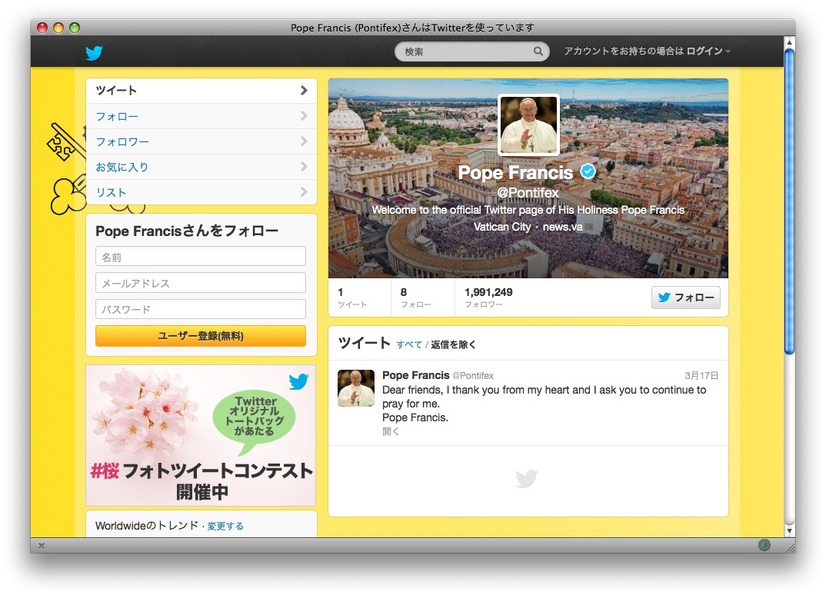Click the news.va link in profile
This screenshot has width=826, height=595.
click(x=562, y=227)
